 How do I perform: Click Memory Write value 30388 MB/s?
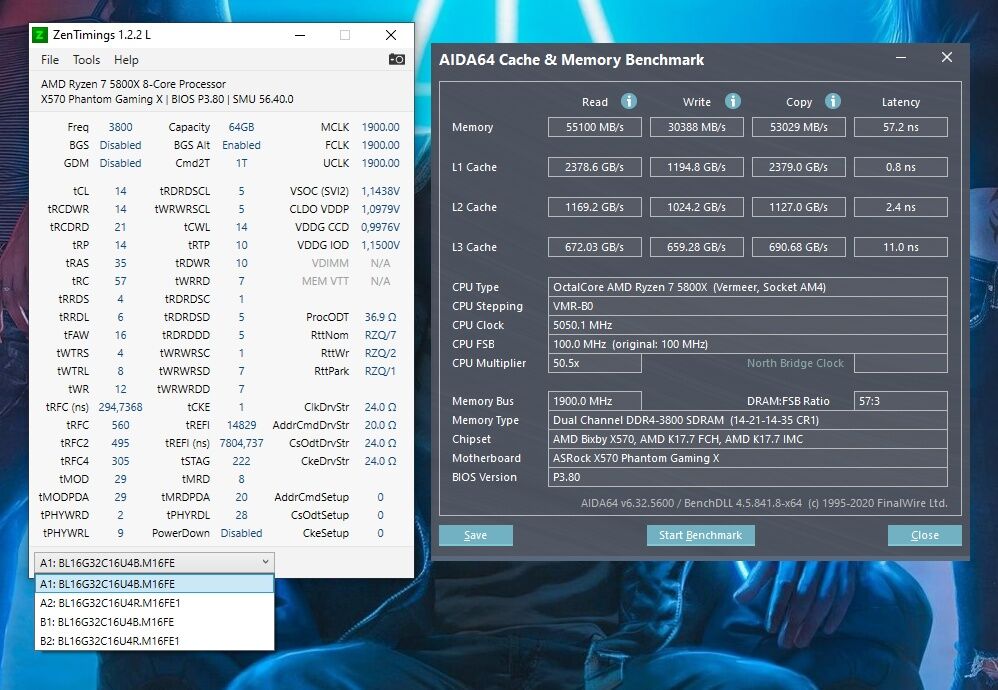(x=696, y=127)
